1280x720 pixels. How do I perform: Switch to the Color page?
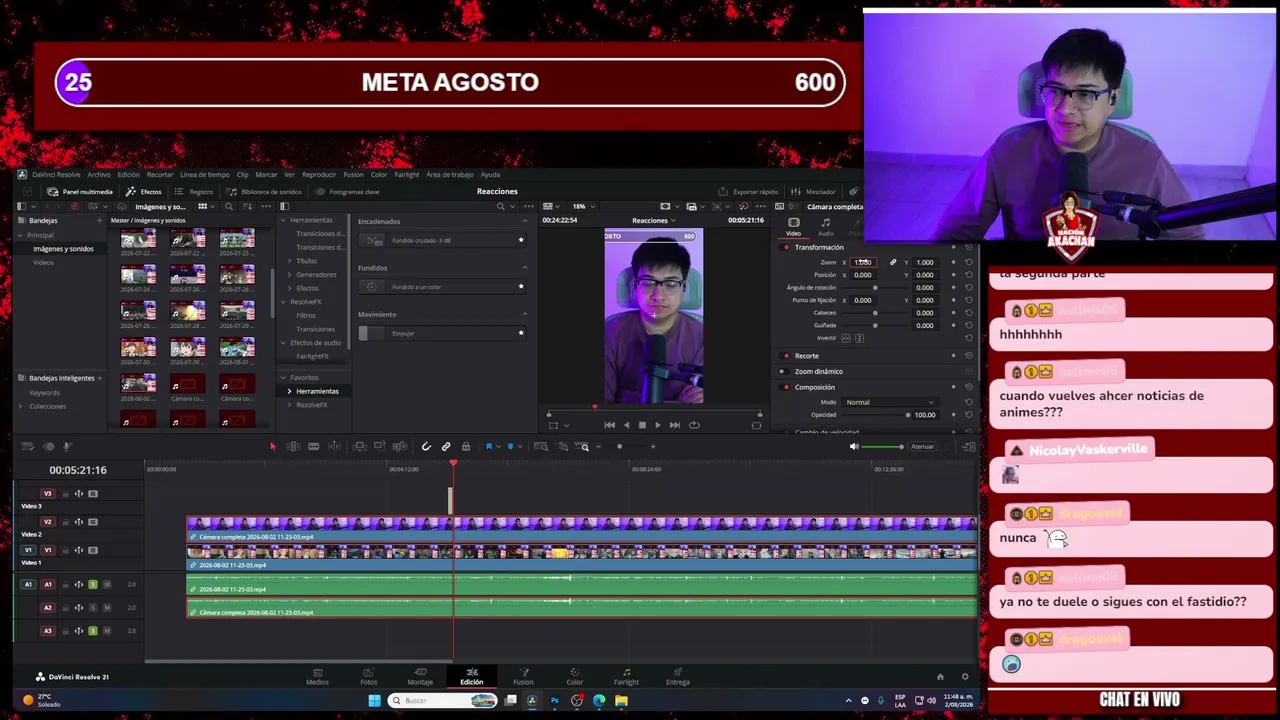pos(574,676)
